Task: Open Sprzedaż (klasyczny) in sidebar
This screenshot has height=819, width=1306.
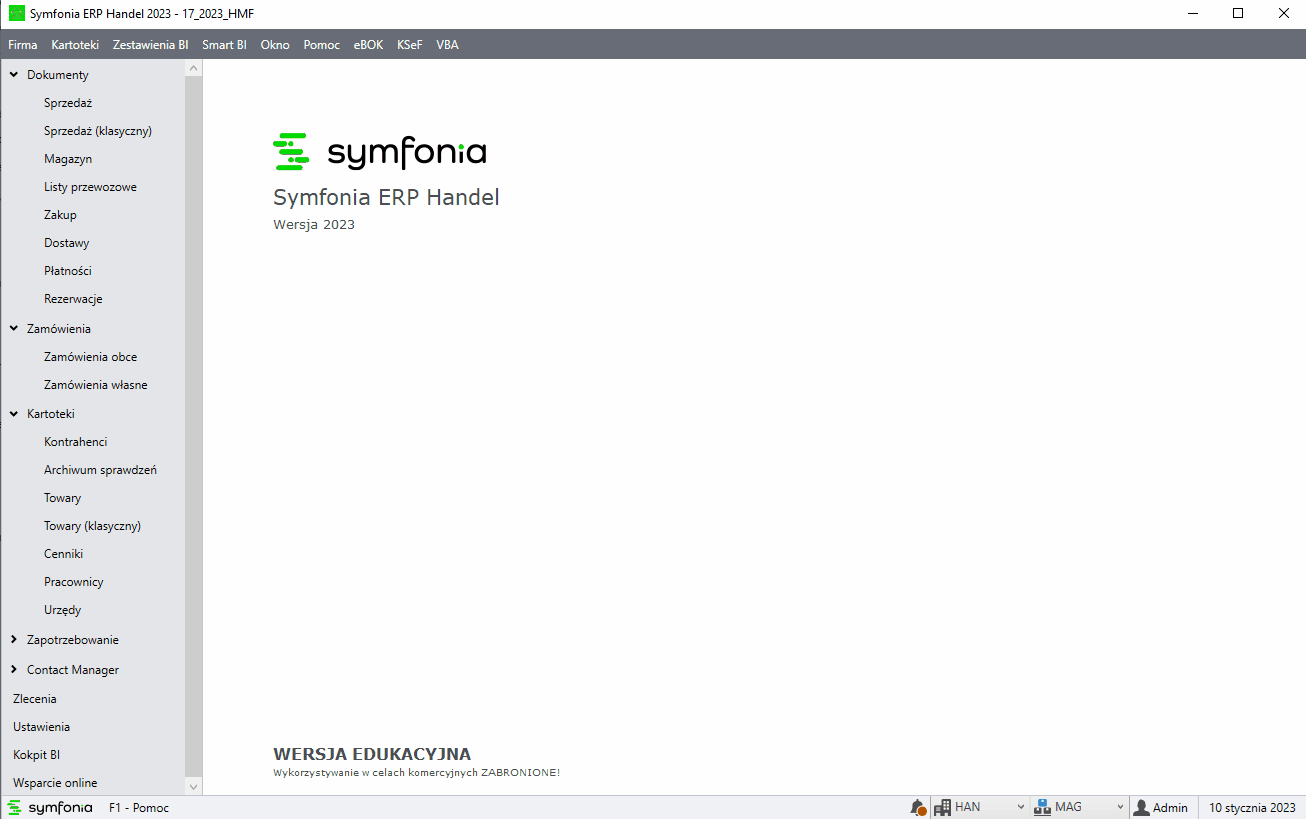Action: coord(98,131)
